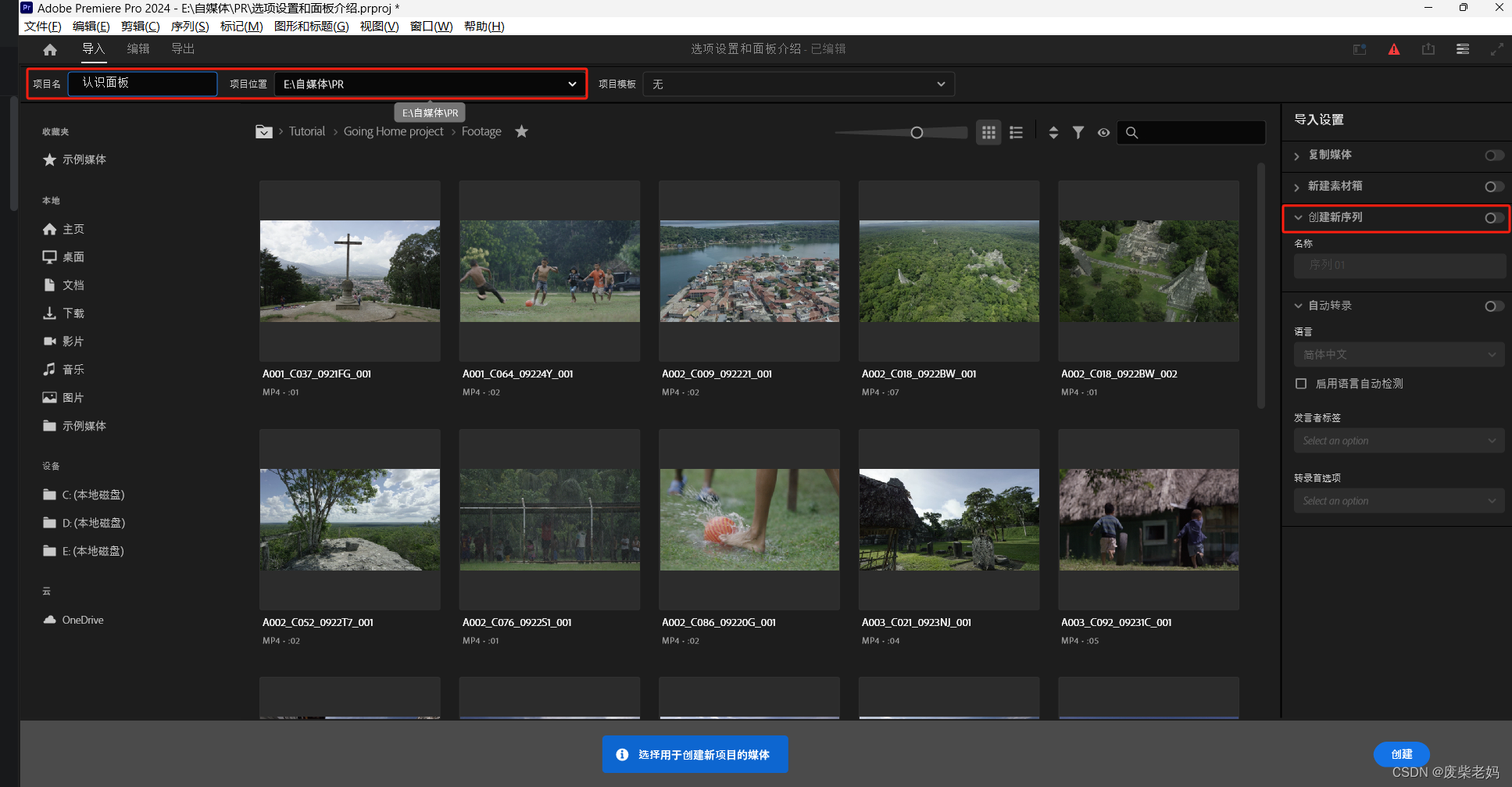Image resolution: width=1512 pixels, height=787 pixels.
Task: Open the 简体中文 language dropdown
Action: (x=1399, y=354)
